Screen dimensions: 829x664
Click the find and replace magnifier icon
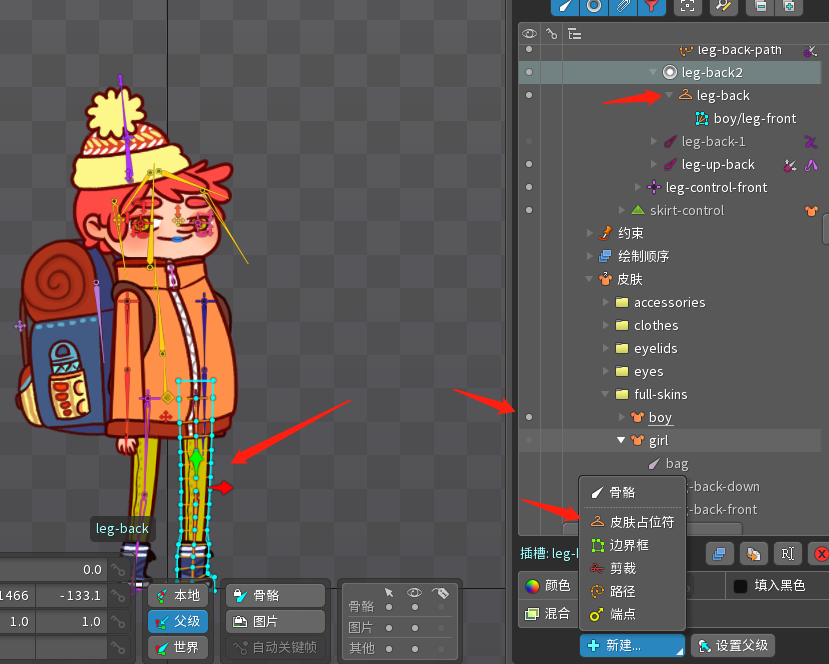pos(723,6)
